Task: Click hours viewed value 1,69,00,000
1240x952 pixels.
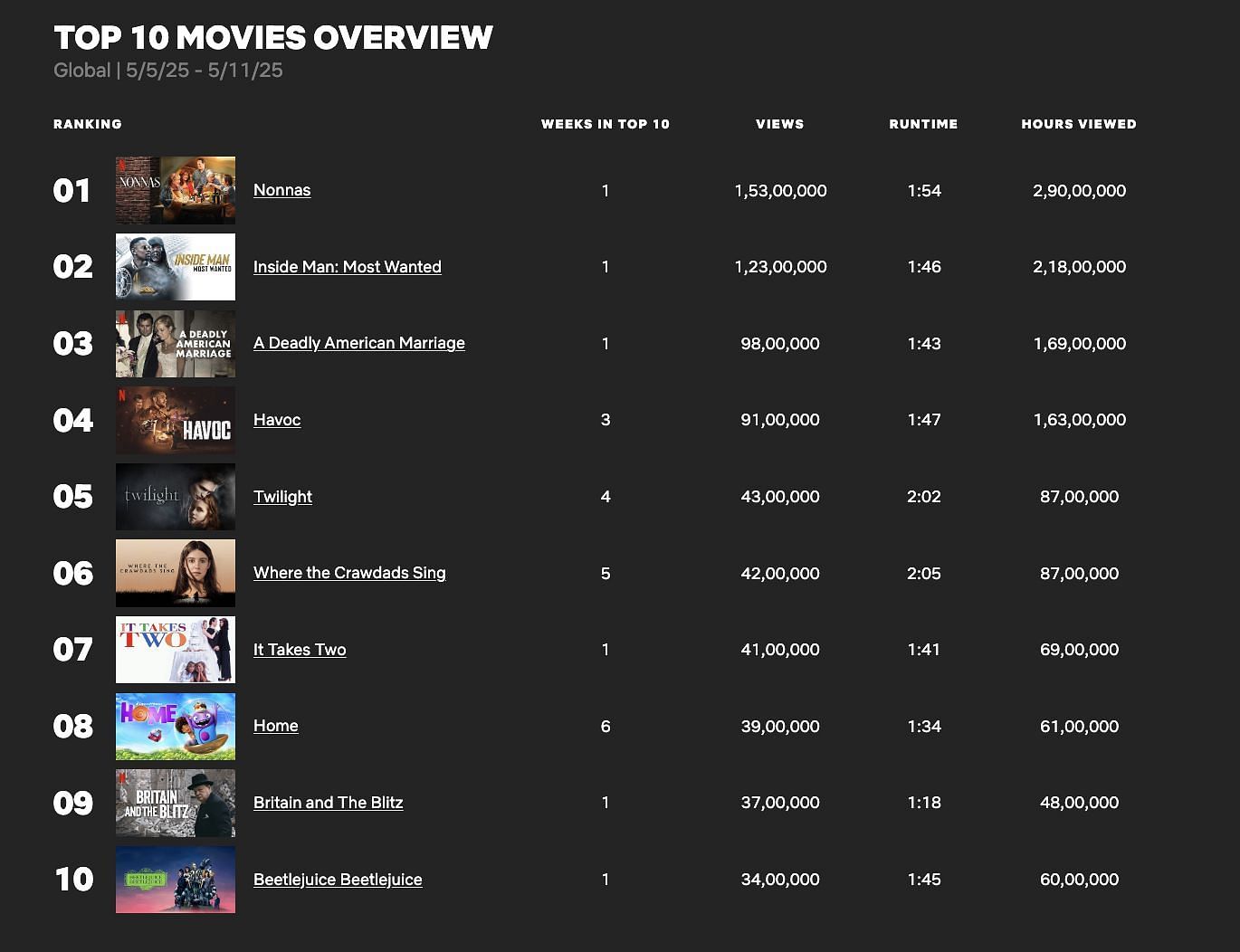Action: (x=1079, y=344)
